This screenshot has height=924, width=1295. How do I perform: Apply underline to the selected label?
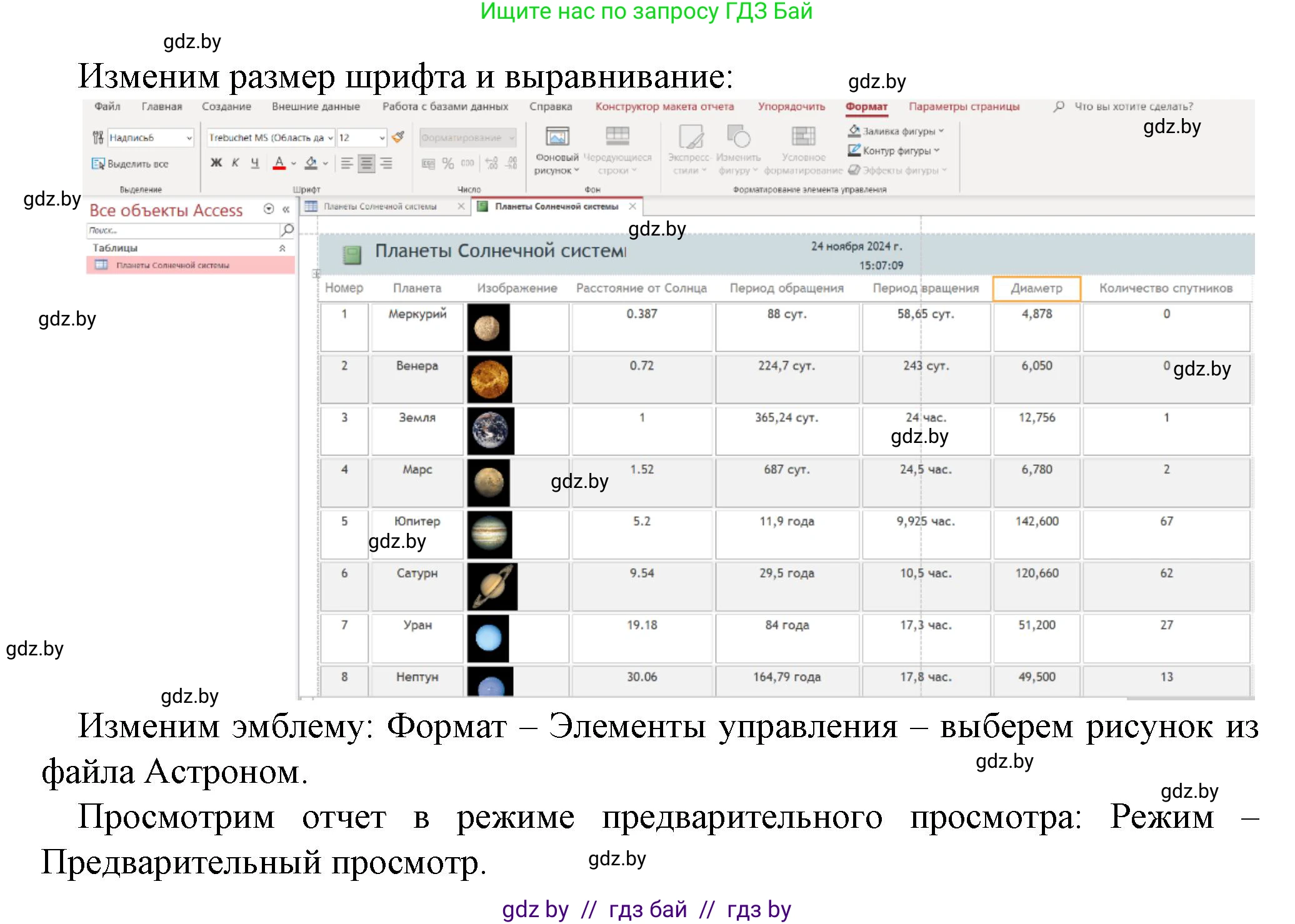[x=254, y=162]
